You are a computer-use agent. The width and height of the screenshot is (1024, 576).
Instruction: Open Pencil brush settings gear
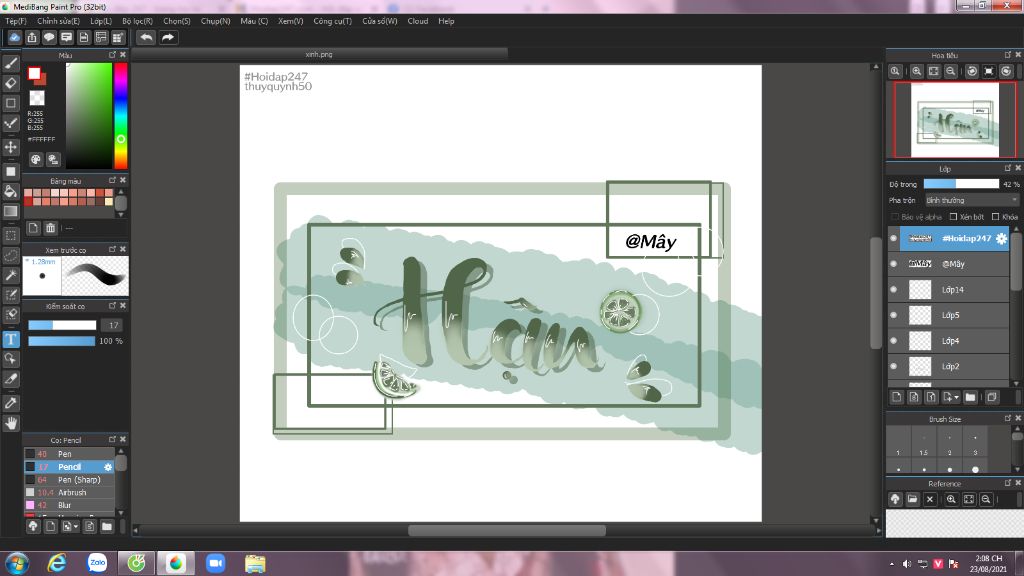(108, 467)
